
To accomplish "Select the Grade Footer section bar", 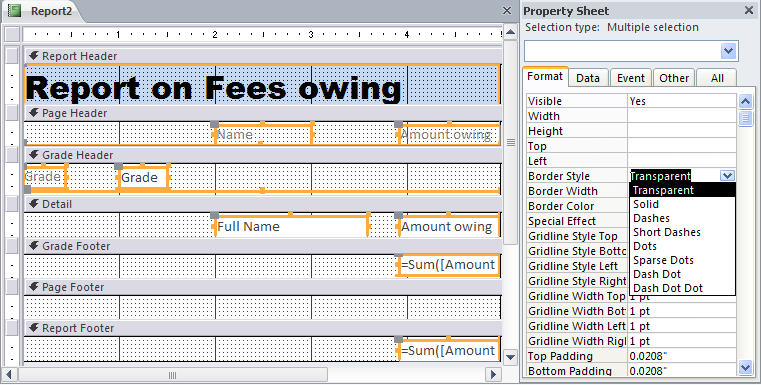I will 263,246.
